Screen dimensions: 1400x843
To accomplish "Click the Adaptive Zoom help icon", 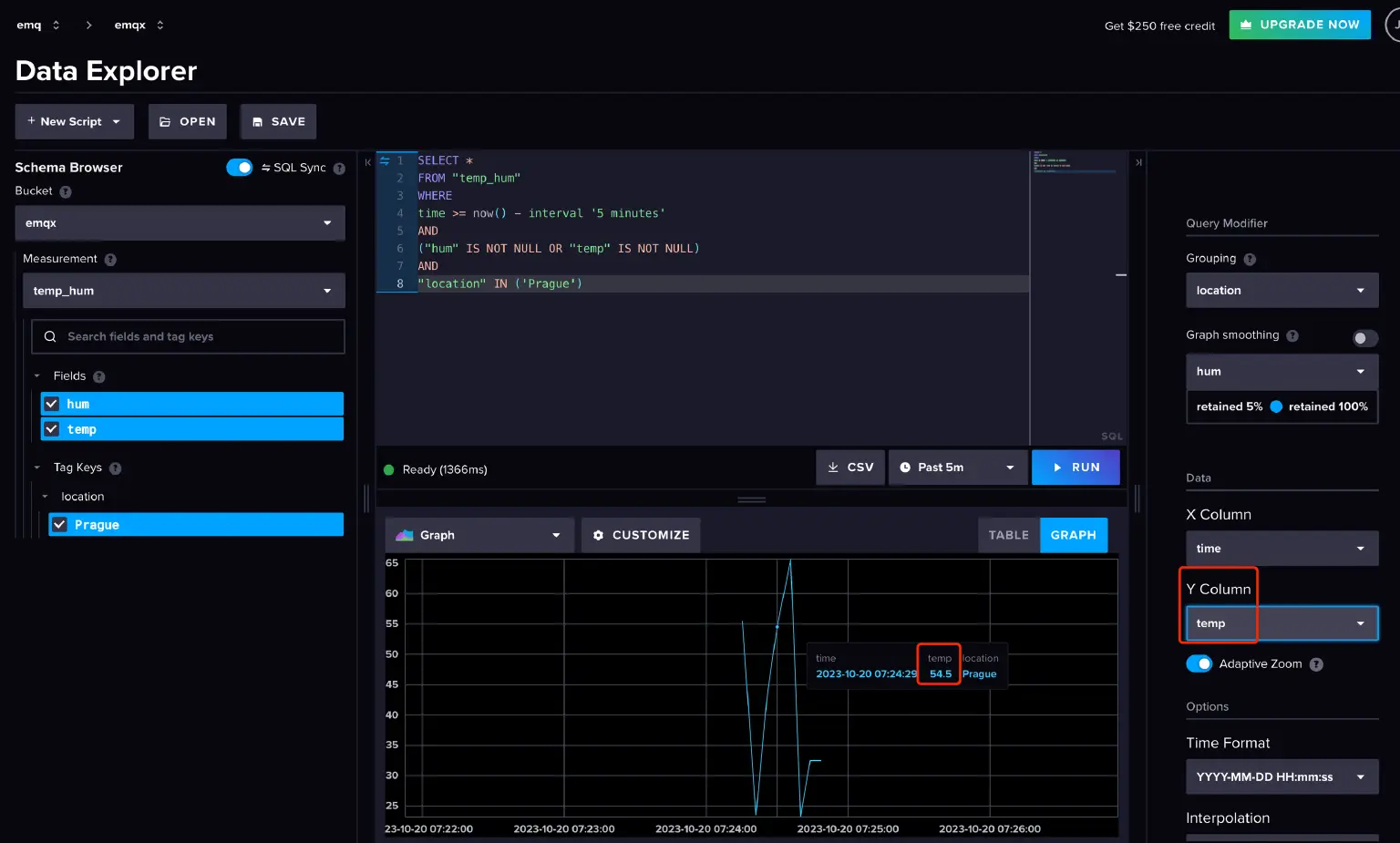I will point(1316,664).
